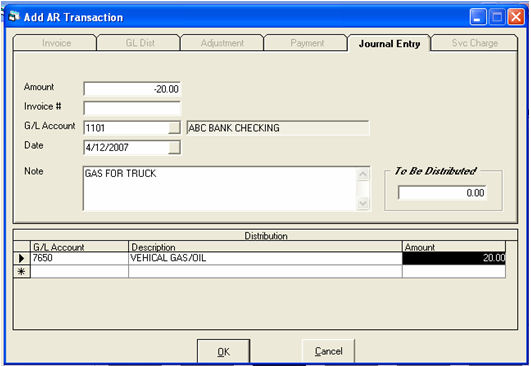The width and height of the screenshot is (531, 366).
Task: Select the 7650 G/L Account cell
Action: click(80, 258)
